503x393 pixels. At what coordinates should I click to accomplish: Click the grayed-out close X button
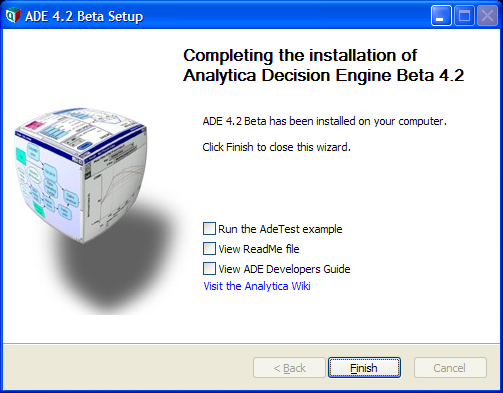click(x=487, y=15)
